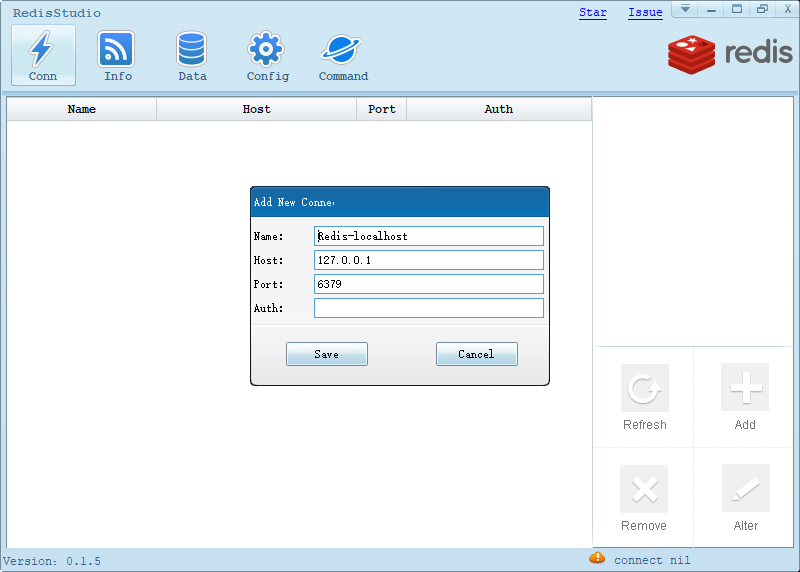Open the Data database tab
The height and width of the screenshot is (572, 800).
coord(192,55)
